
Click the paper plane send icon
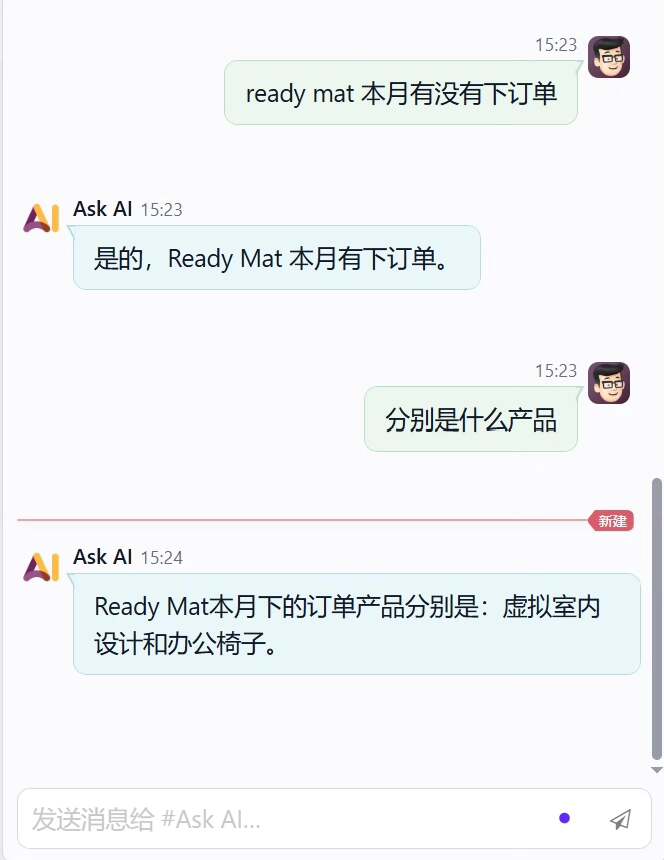[x=621, y=819]
